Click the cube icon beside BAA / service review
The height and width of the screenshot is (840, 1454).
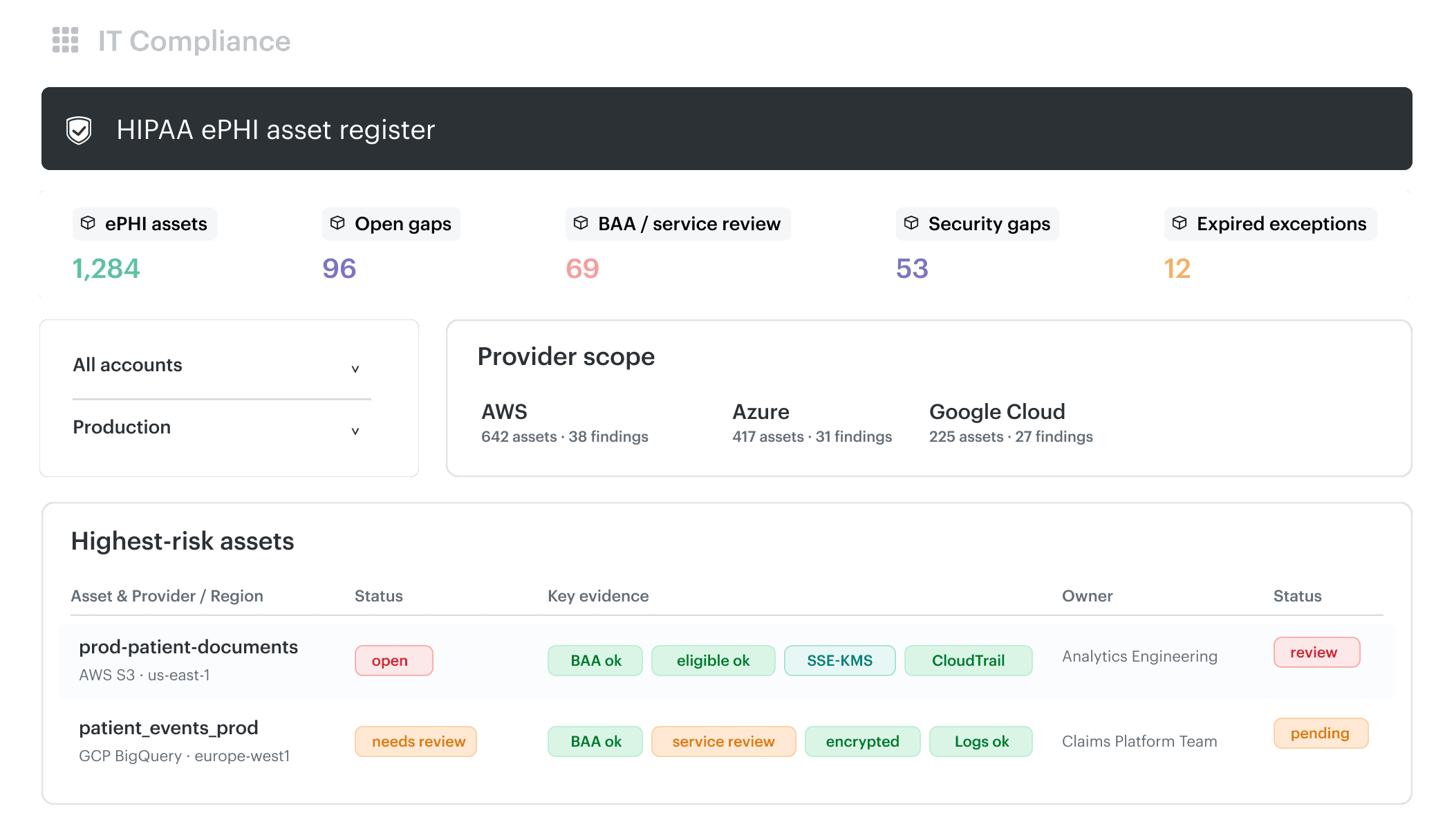[x=581, y=223]
